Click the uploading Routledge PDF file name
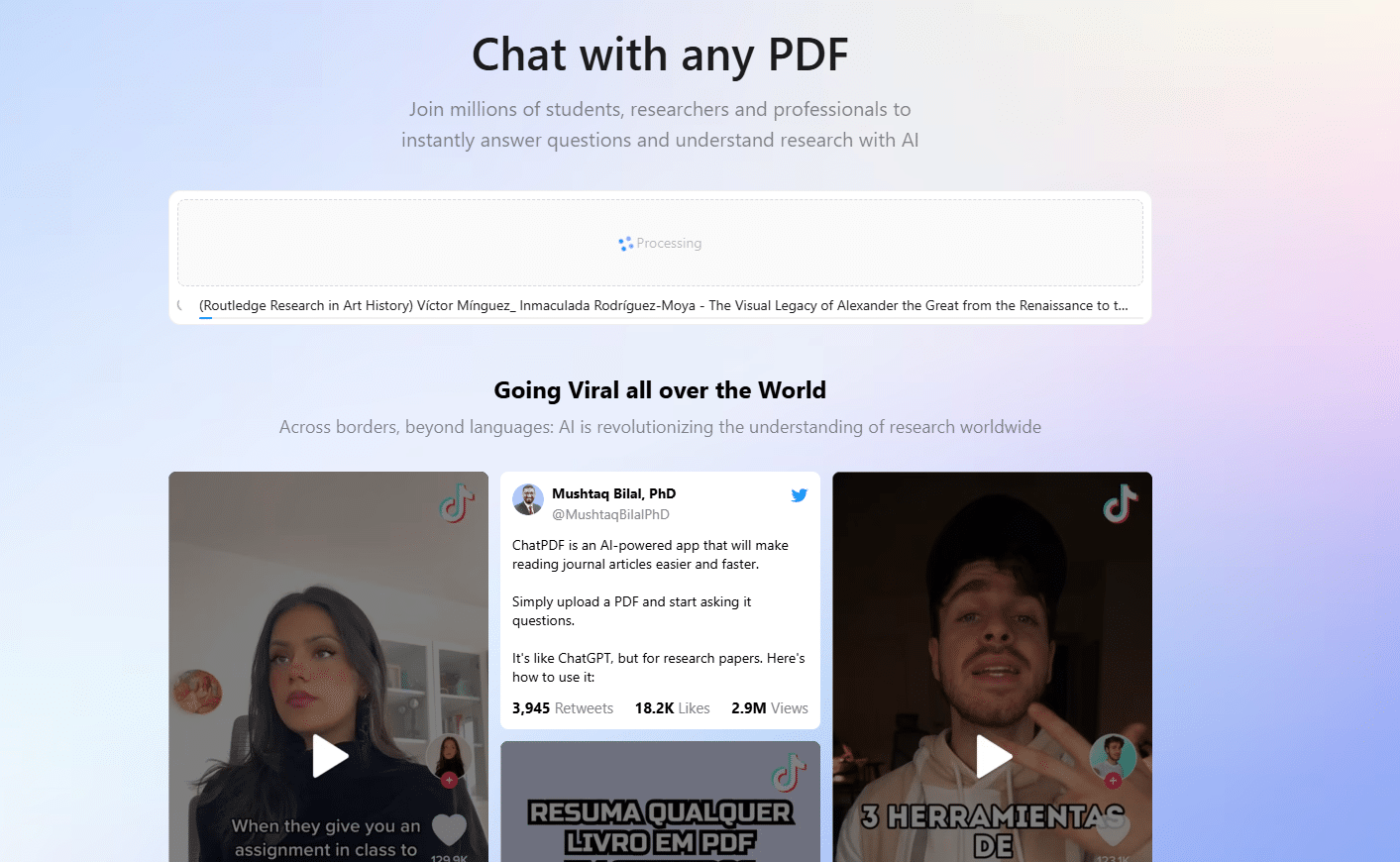 [x=664, y=305]
